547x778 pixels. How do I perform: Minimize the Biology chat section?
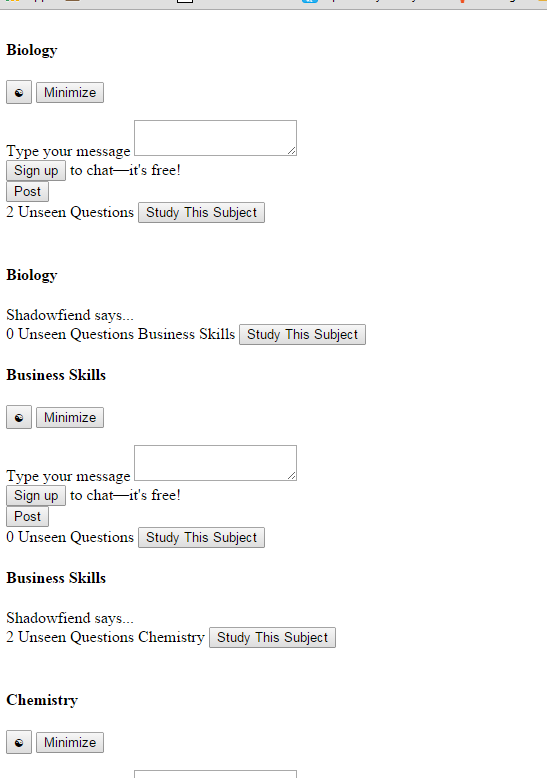click(x=70, y=93)
